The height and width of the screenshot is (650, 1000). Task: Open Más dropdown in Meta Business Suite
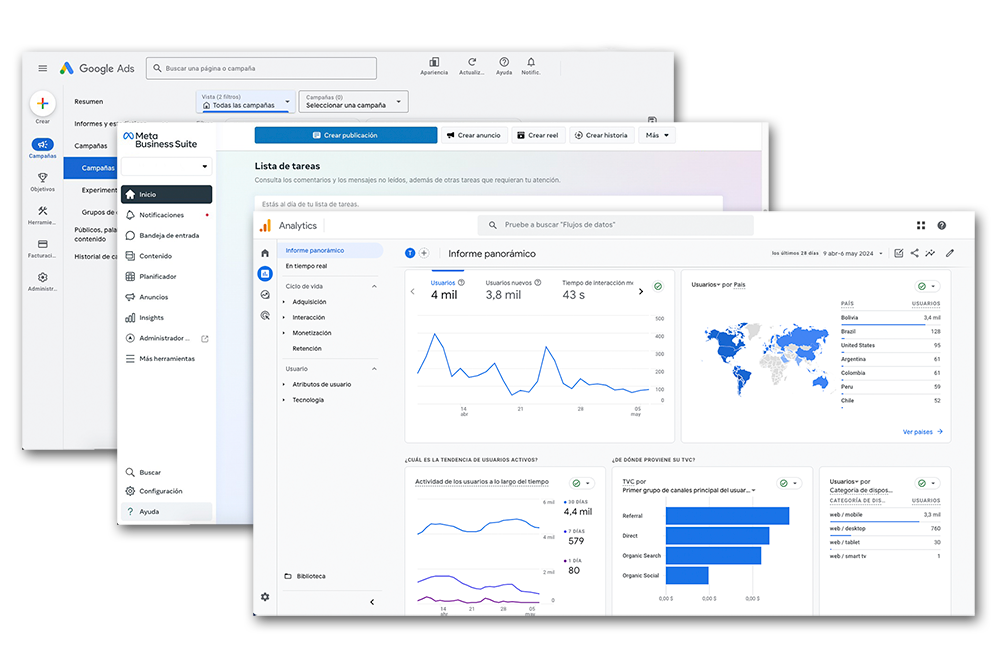tap(657, 135)
